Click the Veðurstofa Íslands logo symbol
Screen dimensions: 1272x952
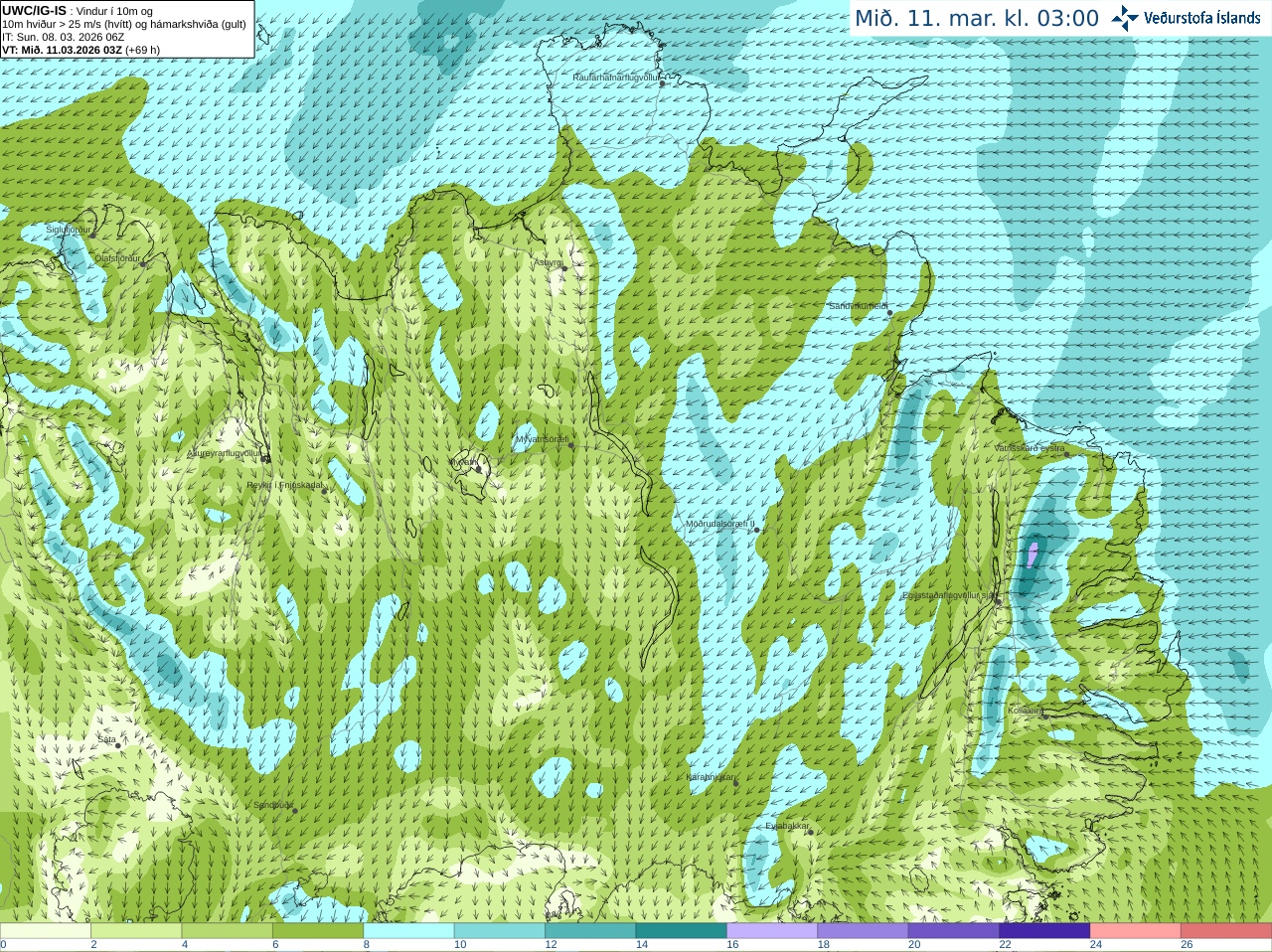1125,18
